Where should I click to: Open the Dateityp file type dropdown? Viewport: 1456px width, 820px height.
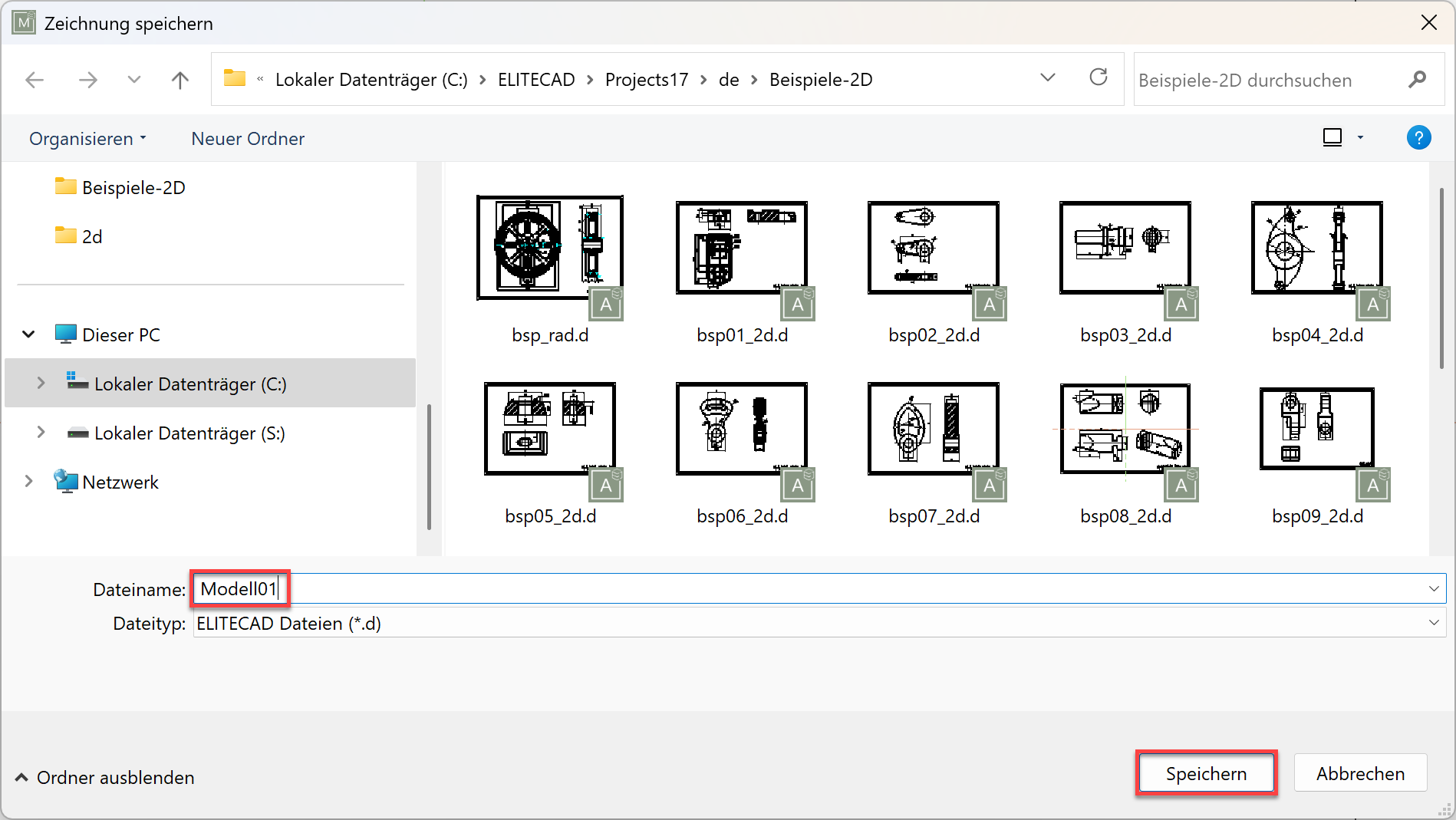pyautogui.click(x=1433, y=623)
